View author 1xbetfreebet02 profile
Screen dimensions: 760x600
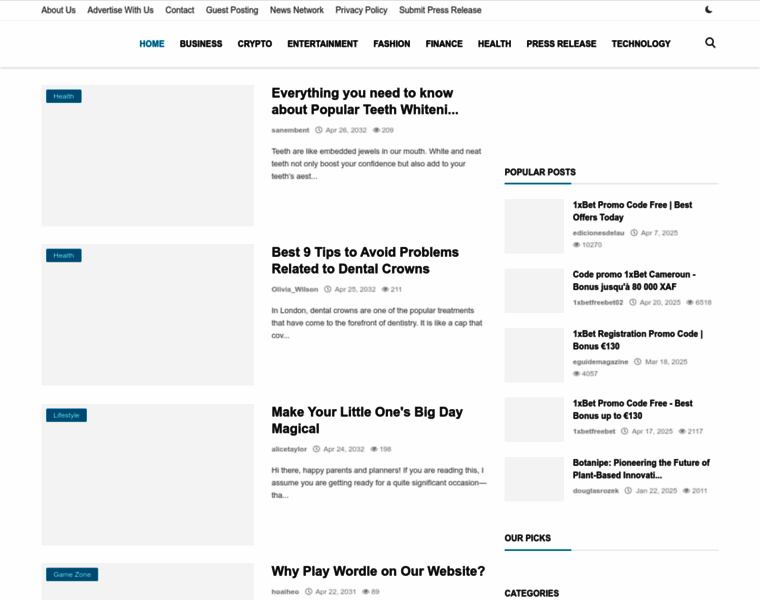pos(598,302)
